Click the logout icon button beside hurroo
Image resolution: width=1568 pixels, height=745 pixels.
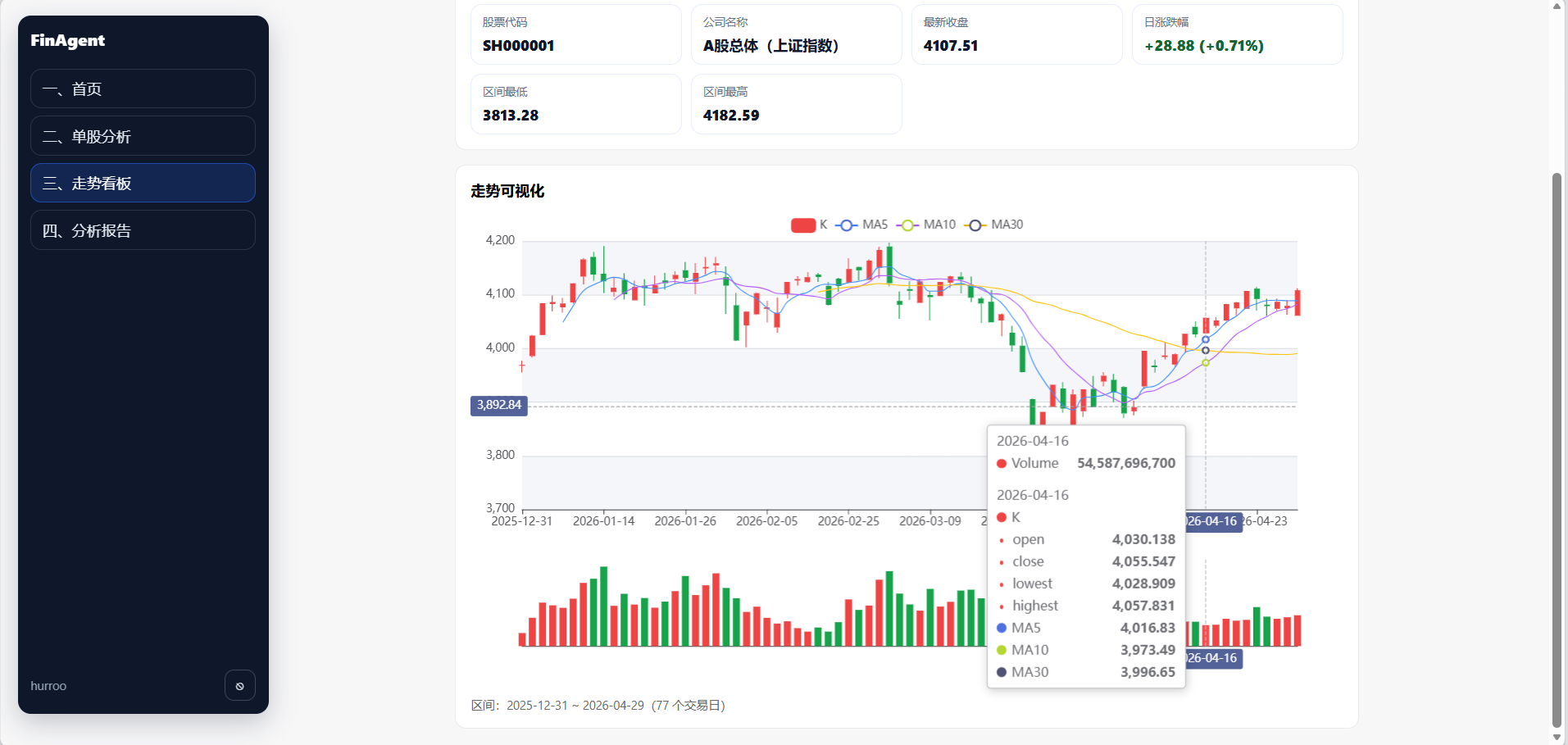(240, 686)
